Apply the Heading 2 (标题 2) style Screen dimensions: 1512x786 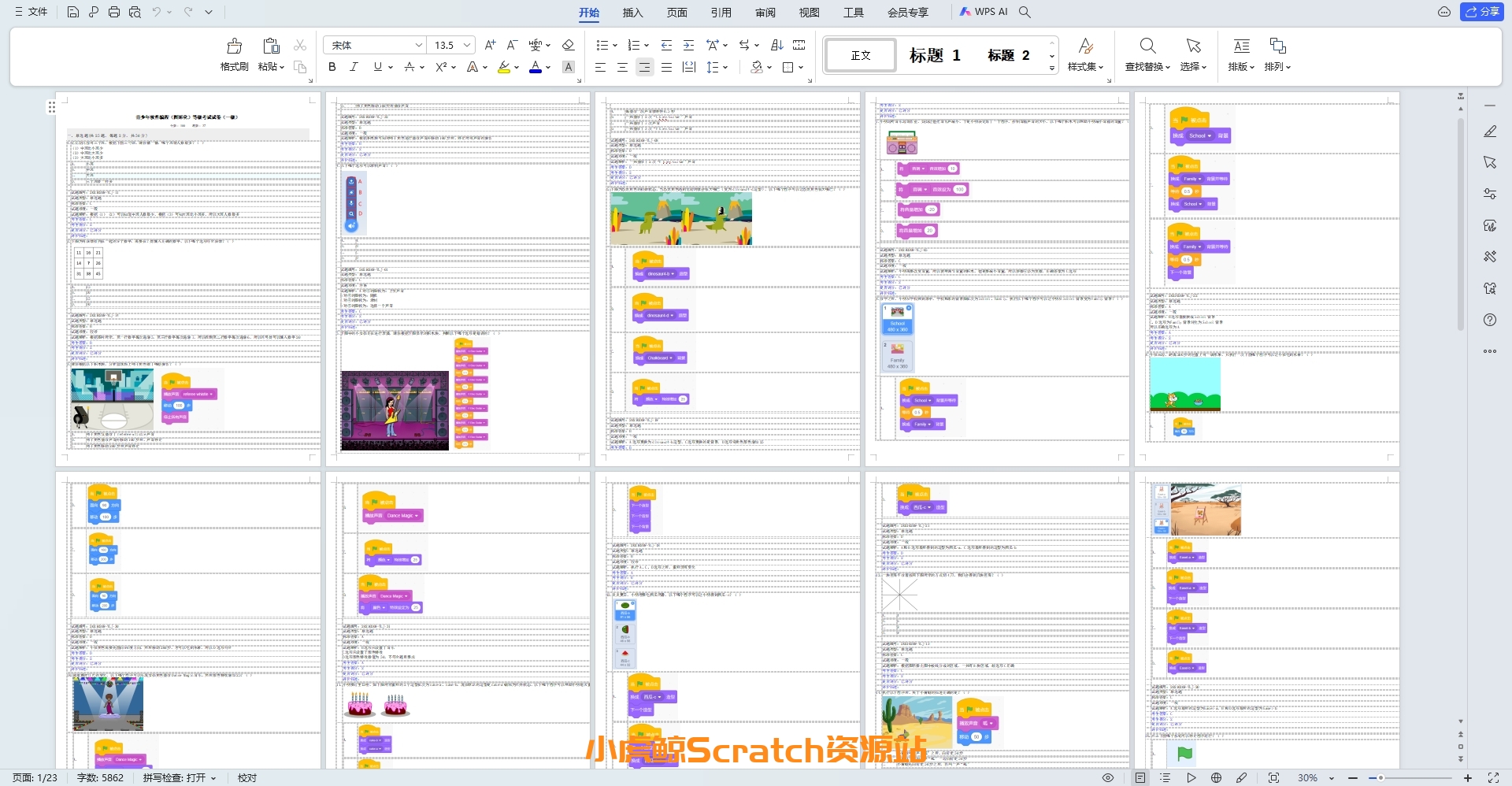click(1009, 55)
